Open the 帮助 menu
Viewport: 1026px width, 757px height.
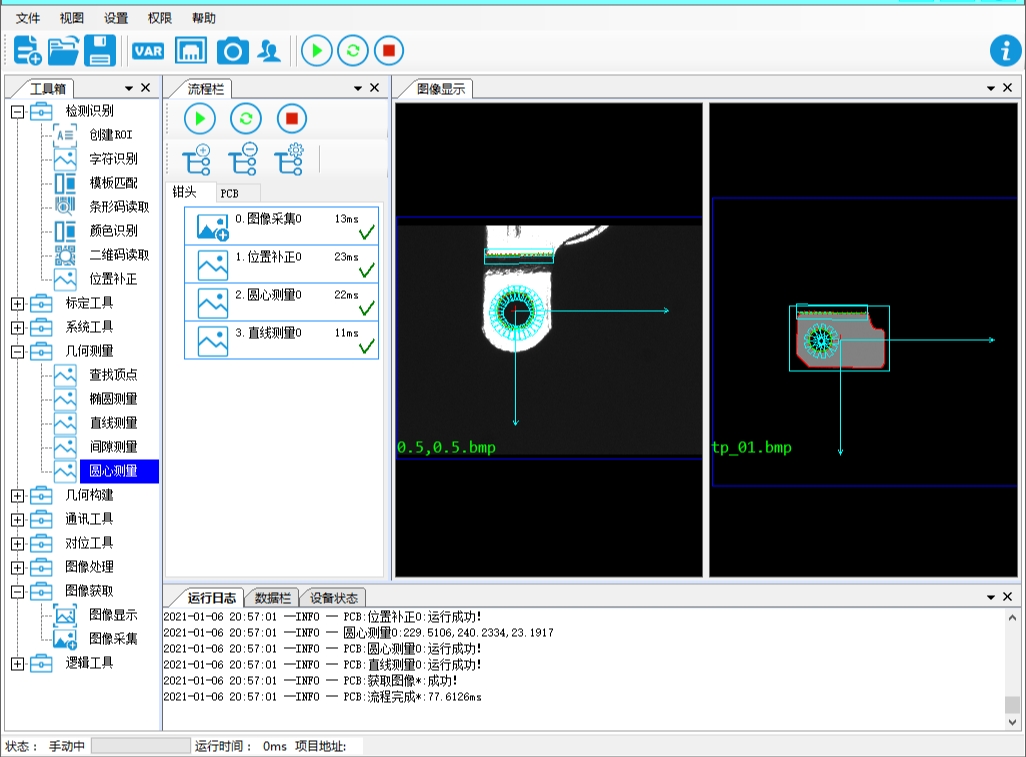[203, 18]
